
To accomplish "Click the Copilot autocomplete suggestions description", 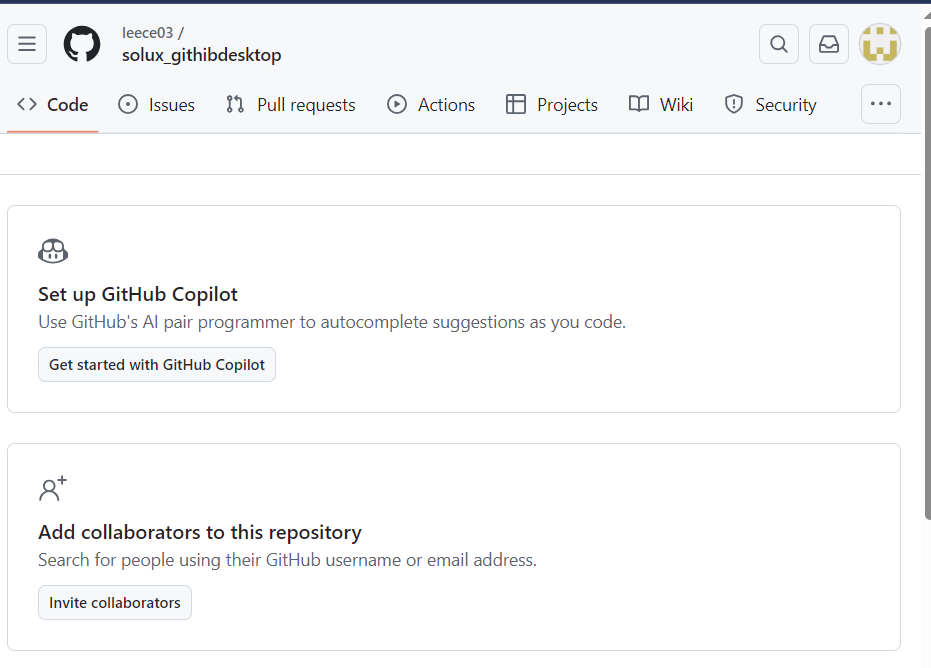I will [x=332, y=322].
